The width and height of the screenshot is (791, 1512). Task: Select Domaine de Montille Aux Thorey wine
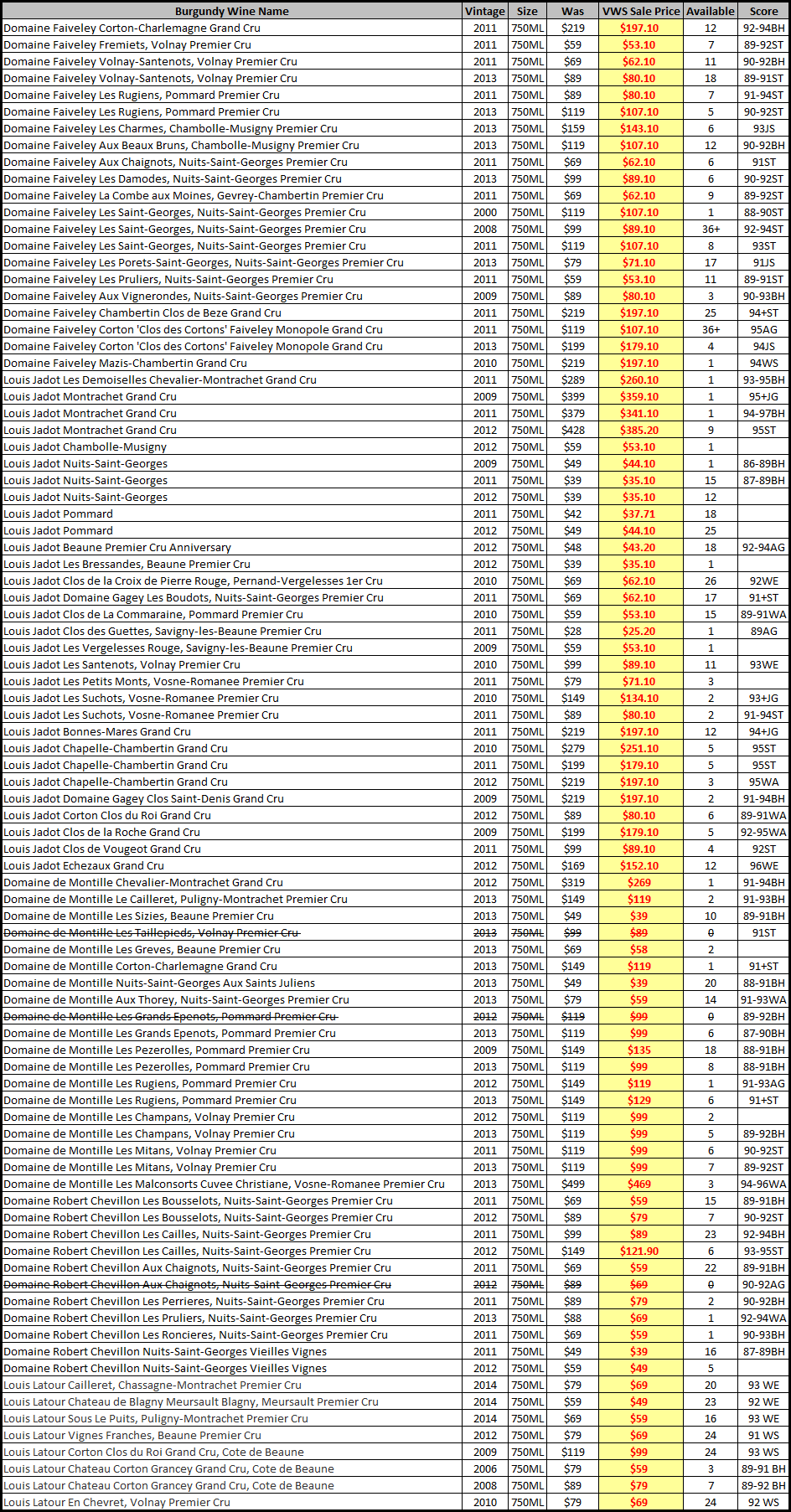click(176, 1000)
